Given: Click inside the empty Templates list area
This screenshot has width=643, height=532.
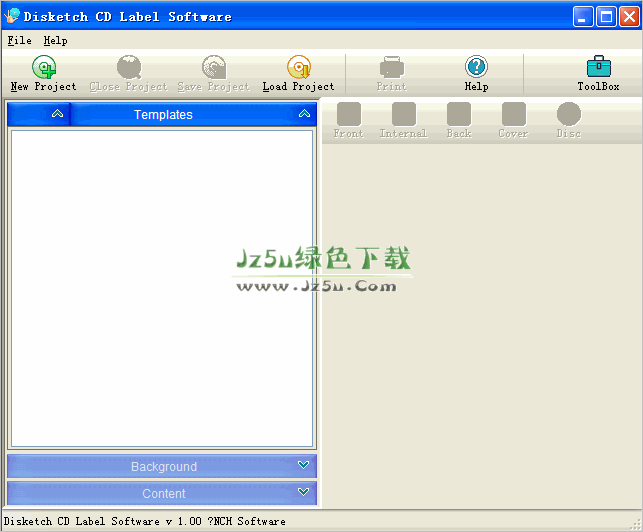Looking at the screenshot, I should pos(162,288).
